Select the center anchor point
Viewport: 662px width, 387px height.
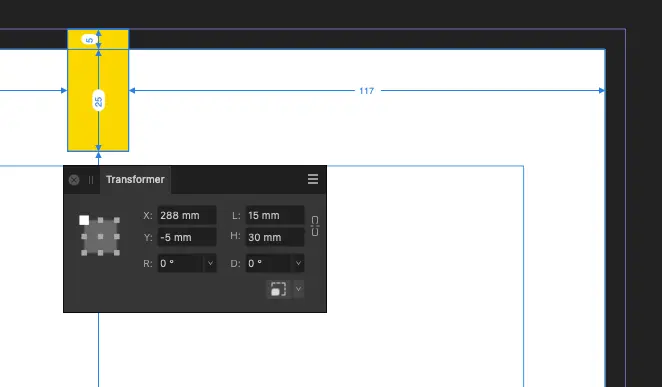(100, 237)
